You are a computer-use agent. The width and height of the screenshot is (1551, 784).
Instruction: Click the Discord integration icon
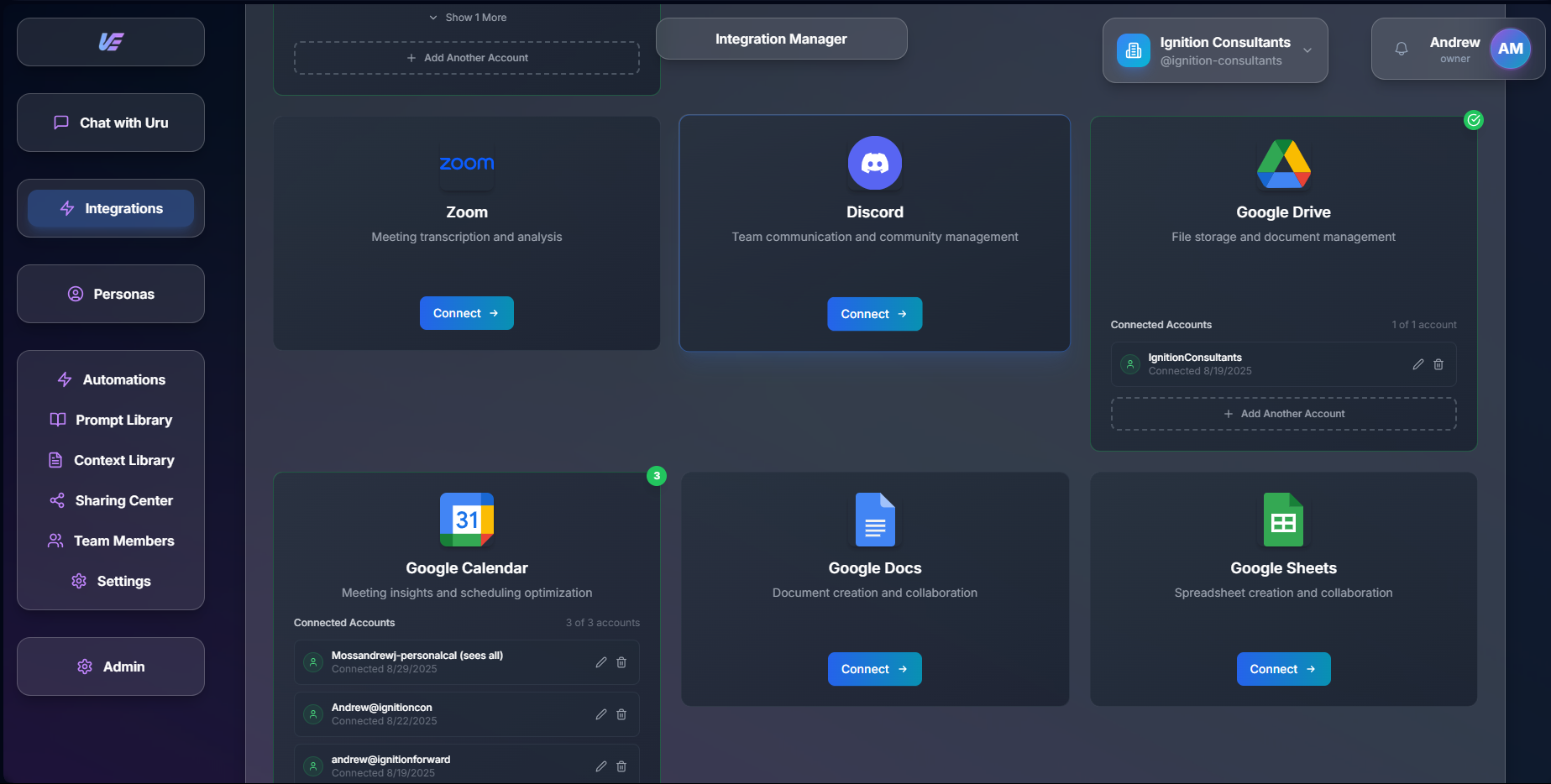click(x=874, y=163)
